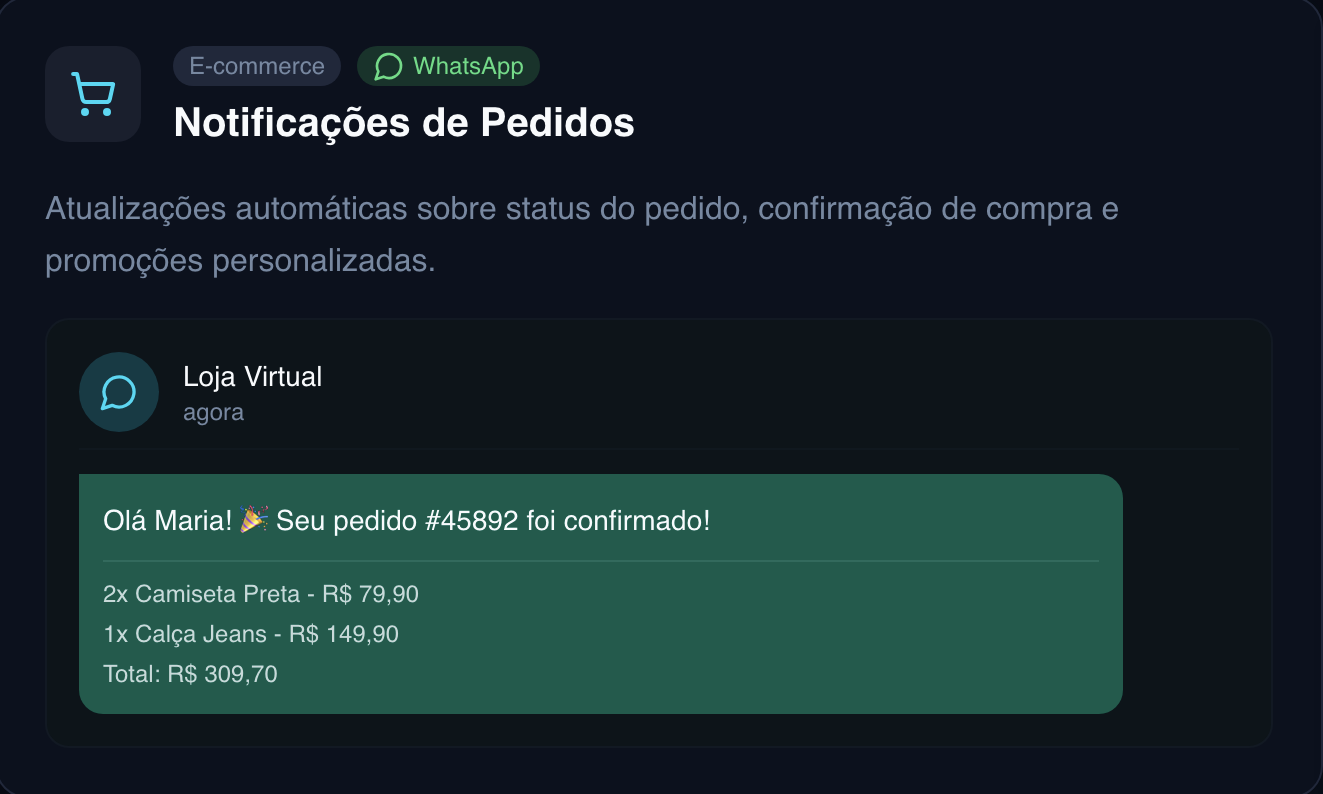Click the party popper emoji in the message
Image resolution: width=1323 pixels, height=794 pixels.
coord(254,520)
